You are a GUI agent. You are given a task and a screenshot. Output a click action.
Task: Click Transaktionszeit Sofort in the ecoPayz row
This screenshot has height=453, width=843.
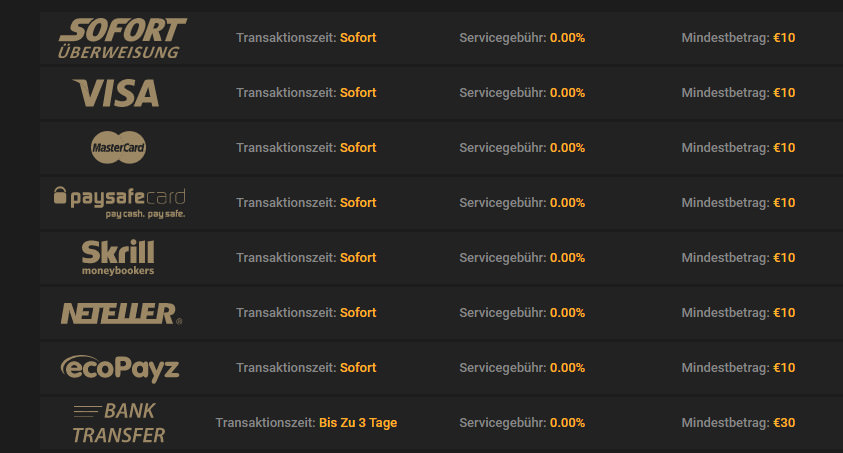click(x=306, y=368)
